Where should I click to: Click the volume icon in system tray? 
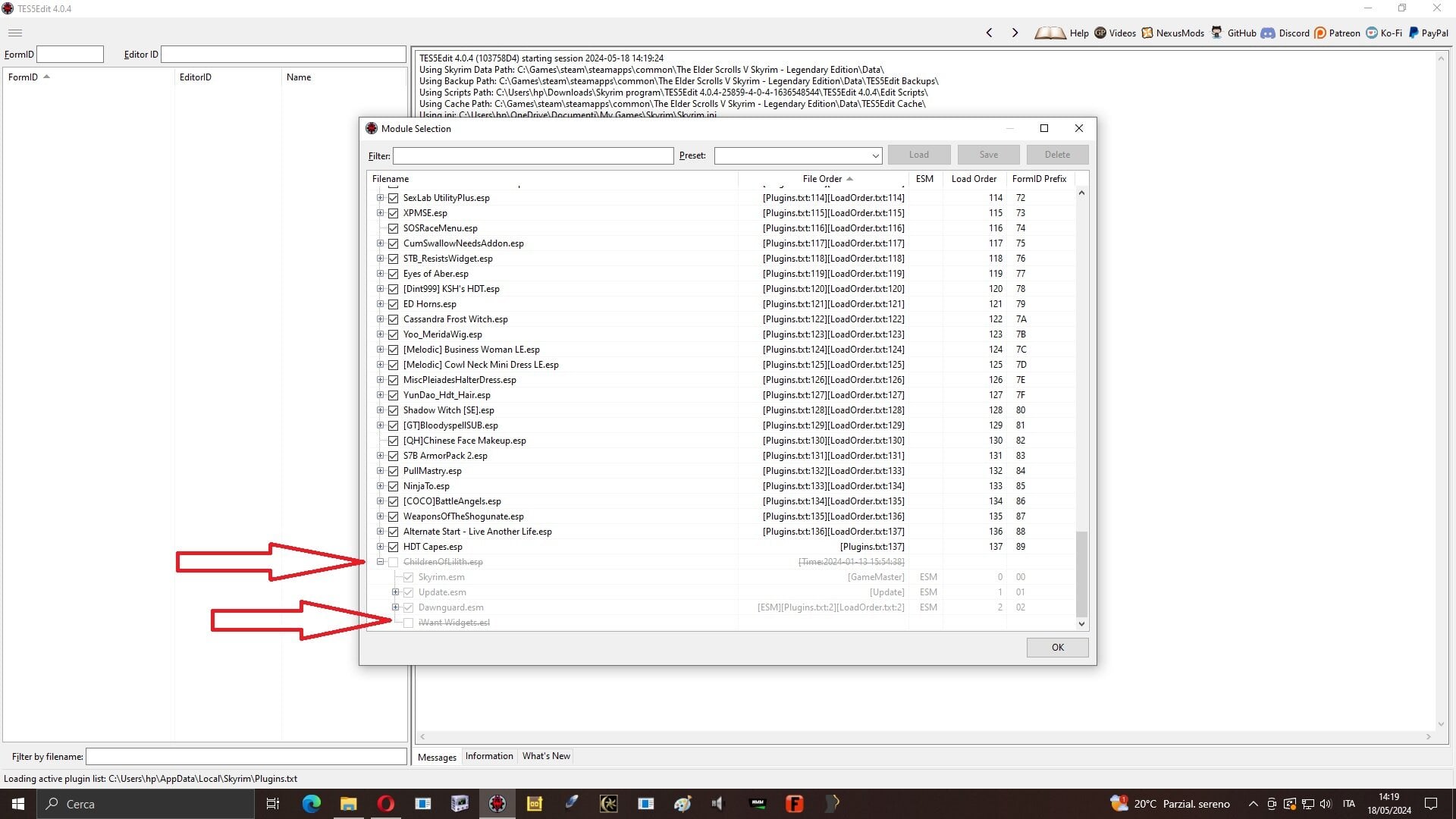pos(1326,804)
